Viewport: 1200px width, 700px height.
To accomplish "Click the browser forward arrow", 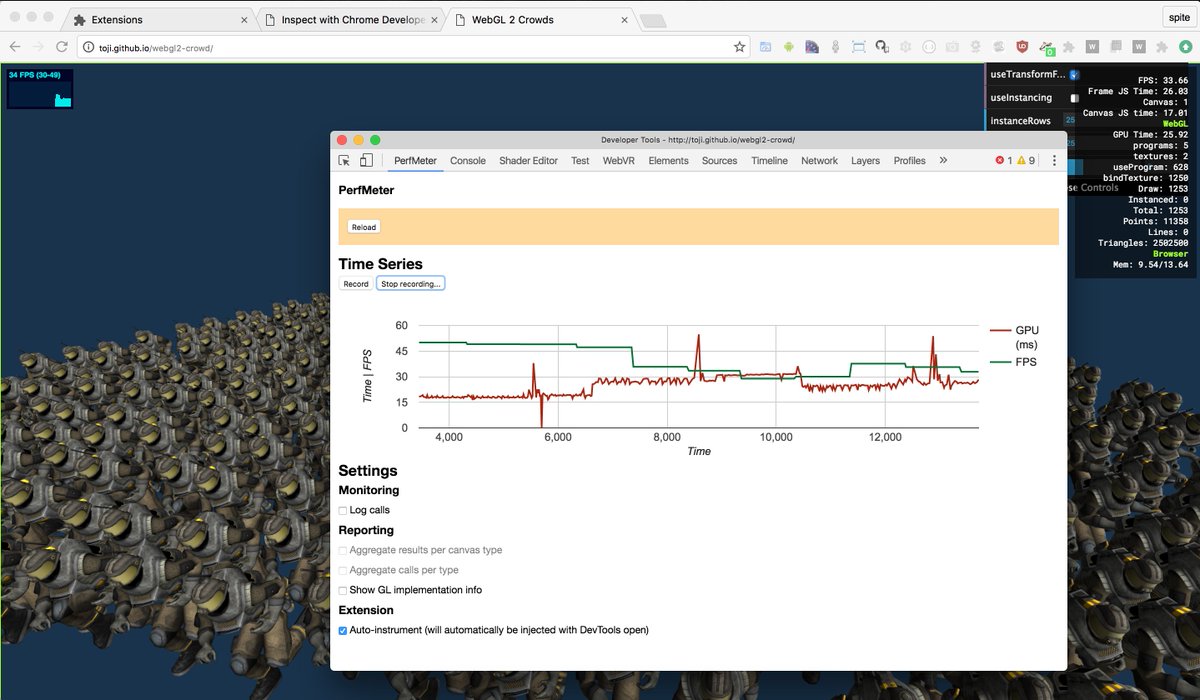I will (x=38, y=47).
